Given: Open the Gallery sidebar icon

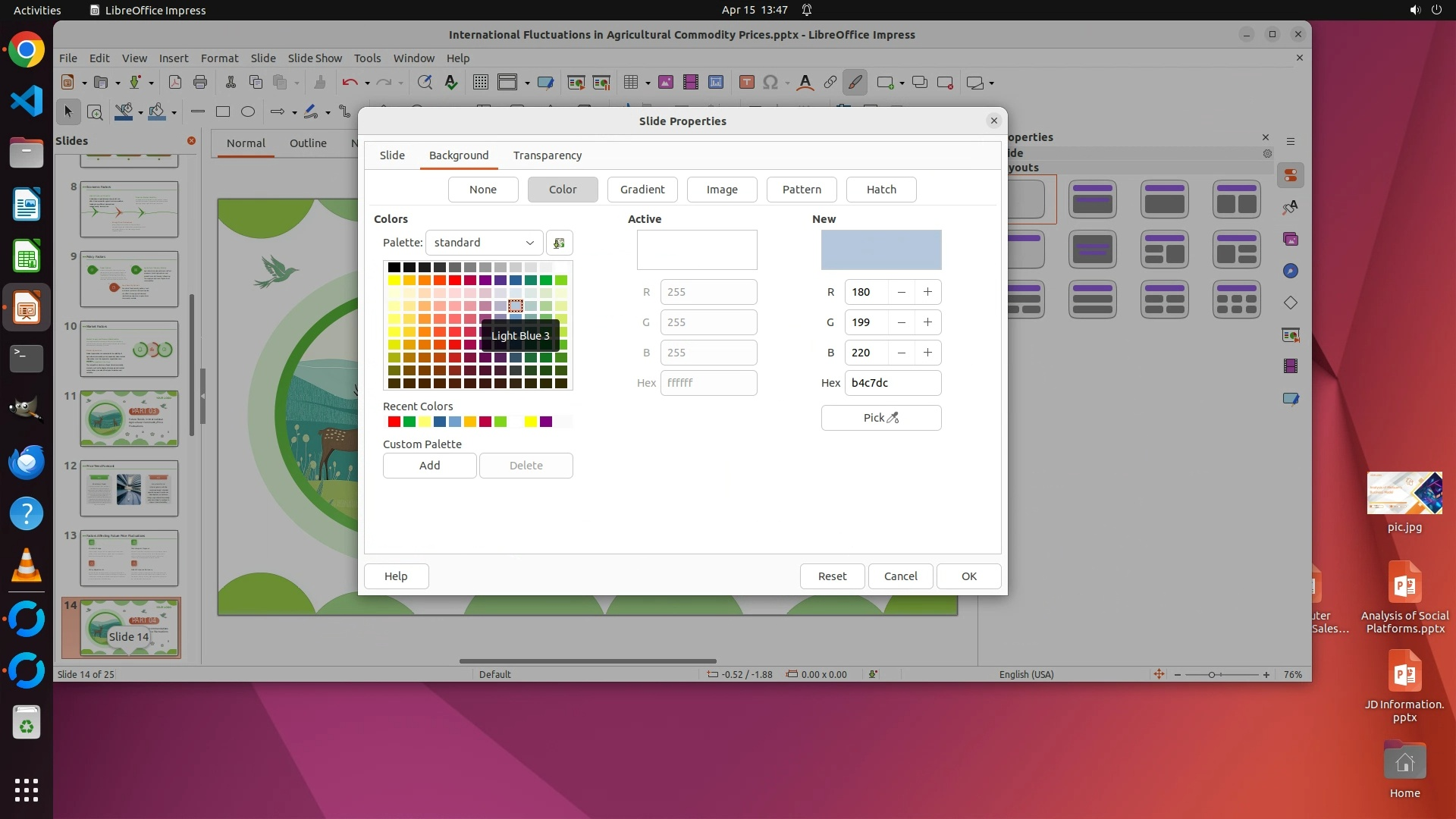Looking at the screenshot, I should [1290, 240].
